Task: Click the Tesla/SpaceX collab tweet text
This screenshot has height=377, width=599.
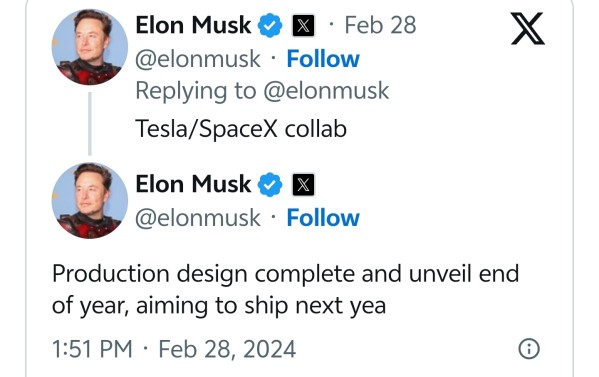Action: [x=241, y=129]
